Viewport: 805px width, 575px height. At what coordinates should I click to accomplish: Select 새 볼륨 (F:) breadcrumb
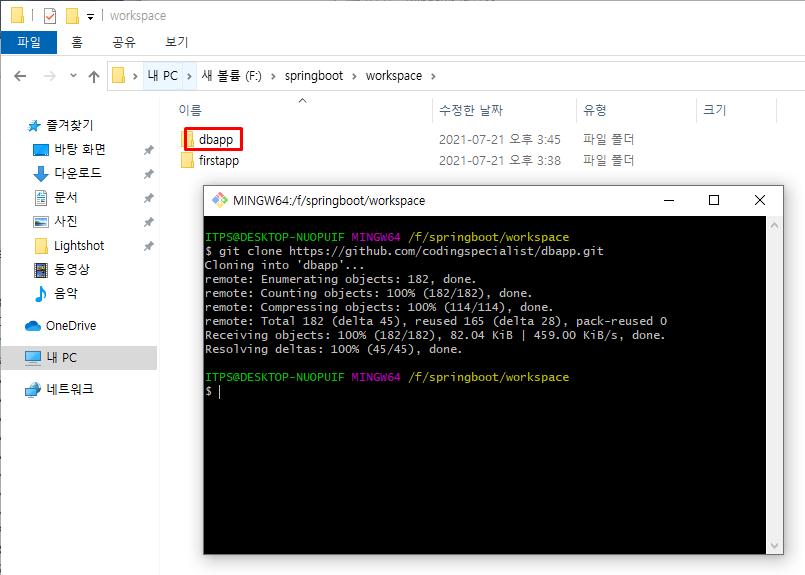point(232,76)
